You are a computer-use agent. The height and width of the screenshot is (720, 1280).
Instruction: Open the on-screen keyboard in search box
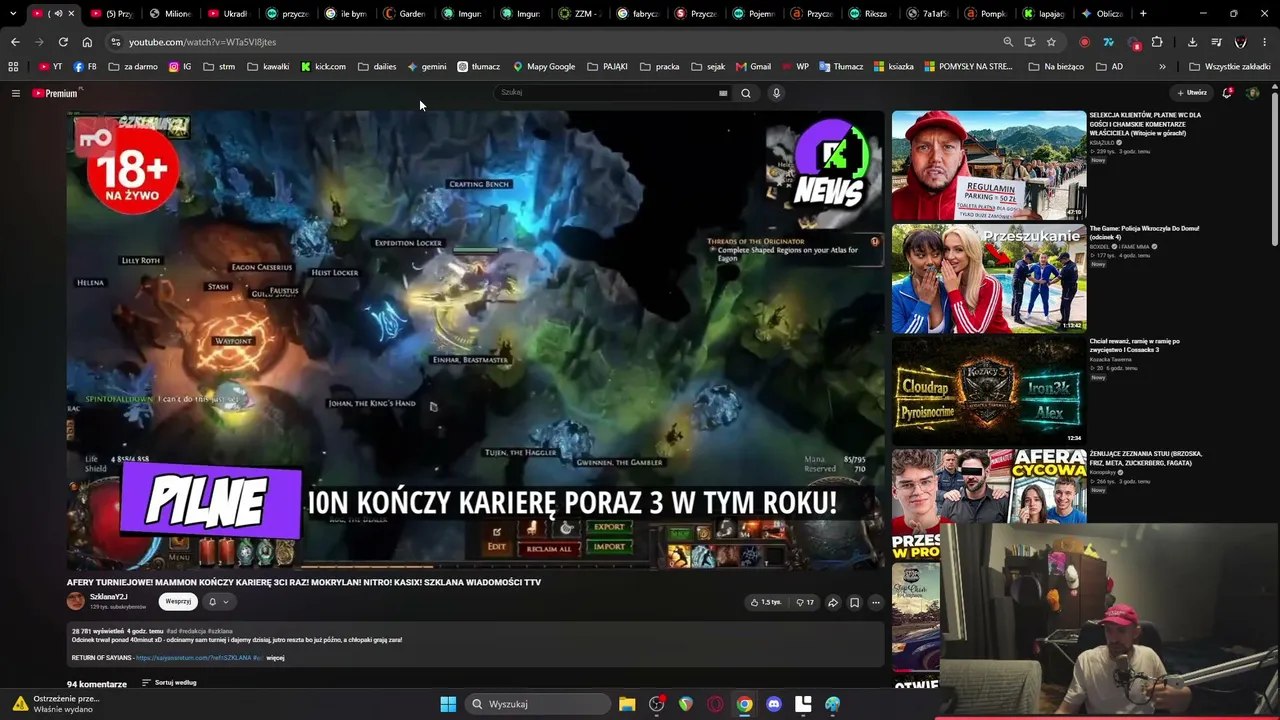coord(723,93)
